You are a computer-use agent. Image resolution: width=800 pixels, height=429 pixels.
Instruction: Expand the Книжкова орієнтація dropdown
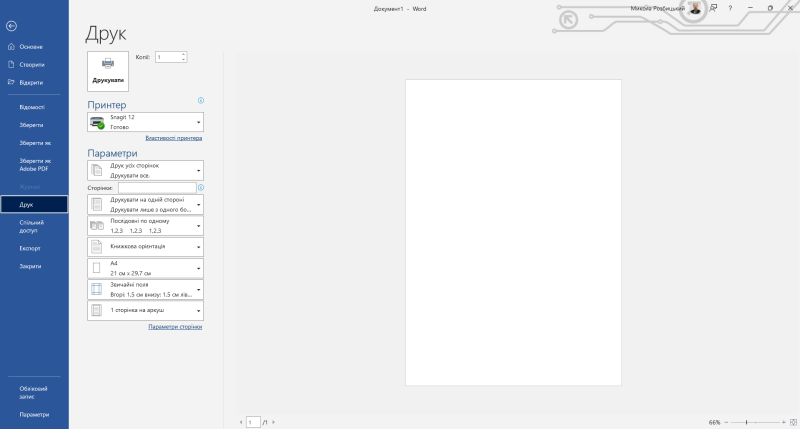coord(145,246)
